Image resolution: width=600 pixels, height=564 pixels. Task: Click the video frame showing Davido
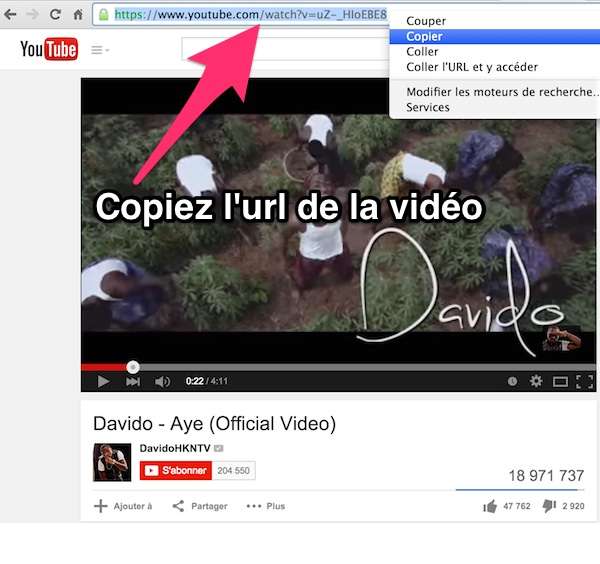[338, 223]
